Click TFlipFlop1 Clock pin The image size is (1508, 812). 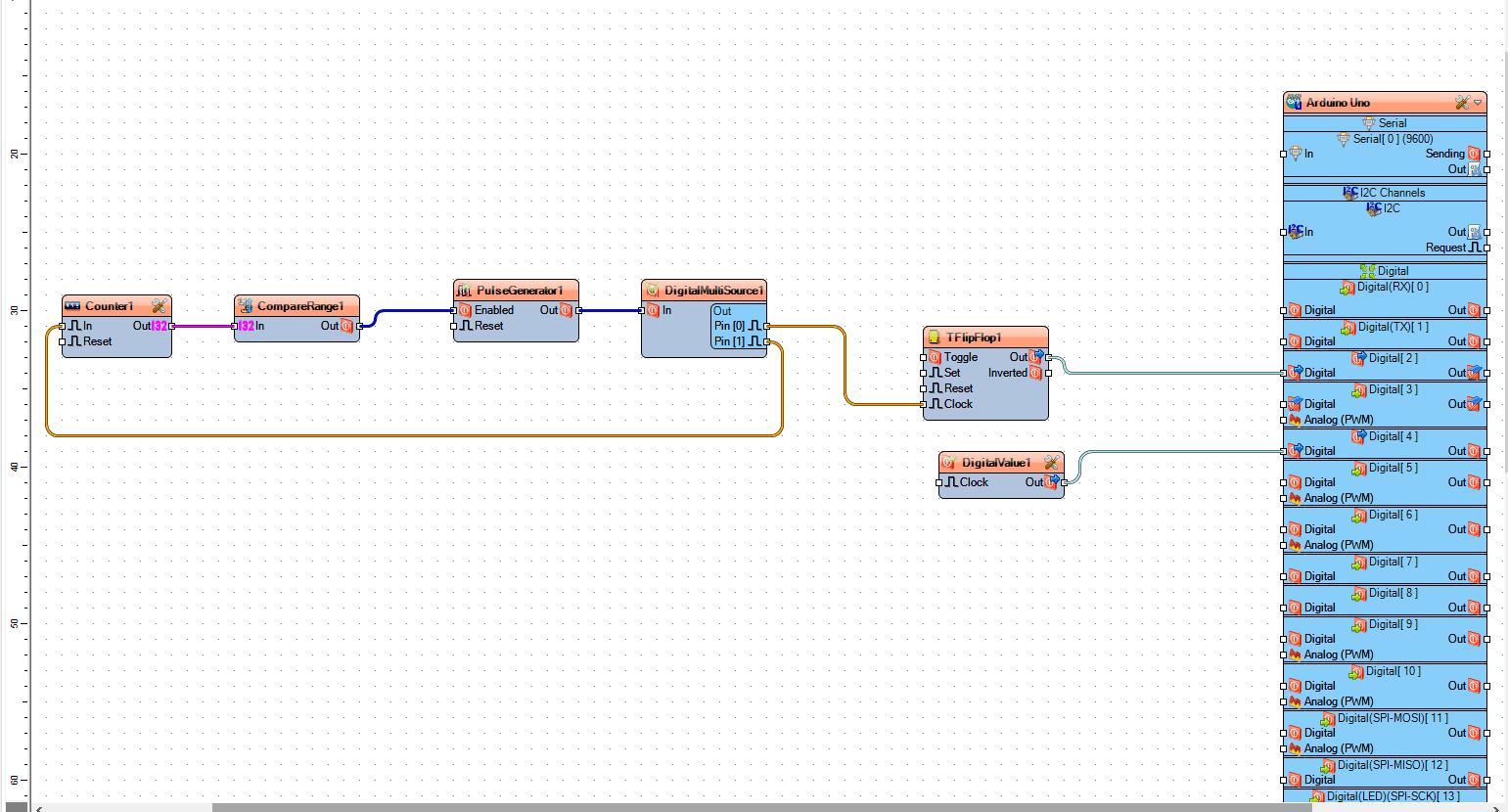click(924, 404)
